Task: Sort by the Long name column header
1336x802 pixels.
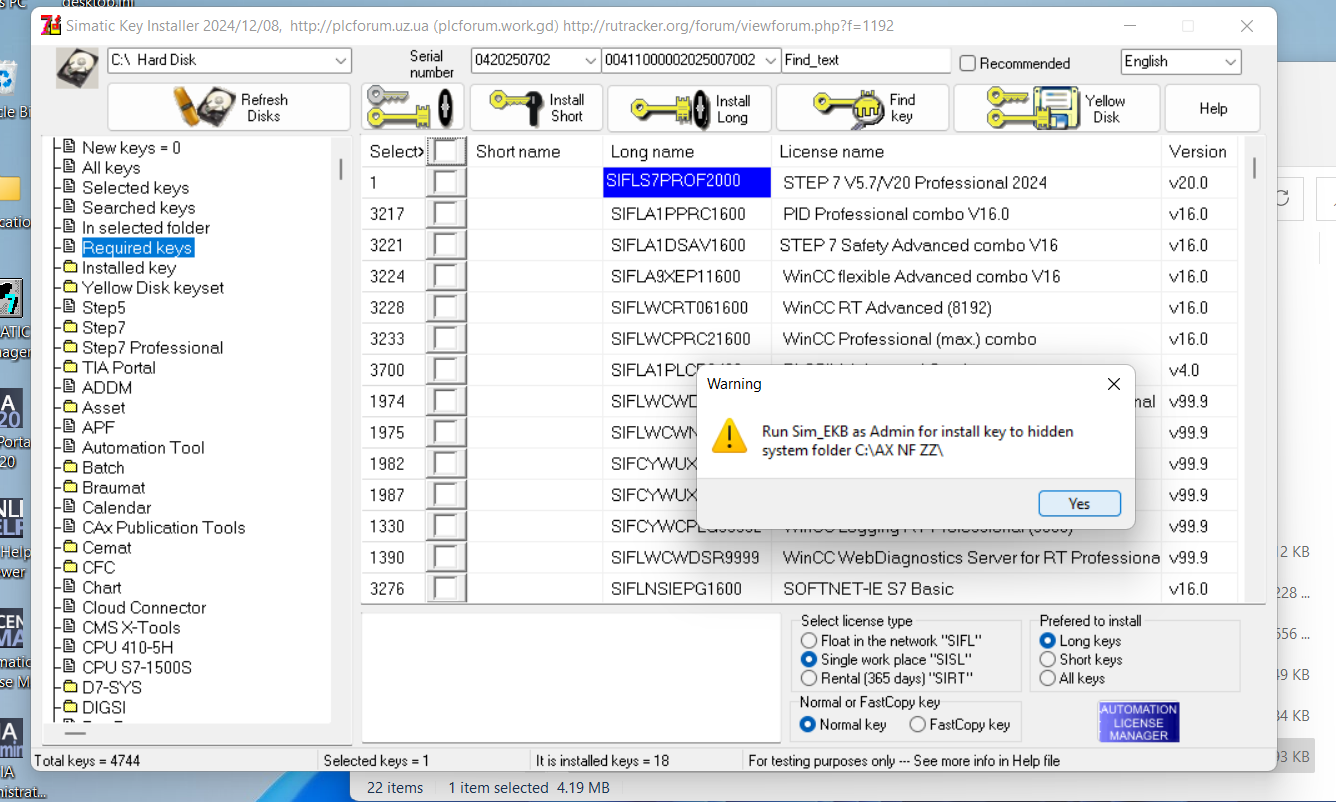Action: pyautogui.click(x=687, y=152)
